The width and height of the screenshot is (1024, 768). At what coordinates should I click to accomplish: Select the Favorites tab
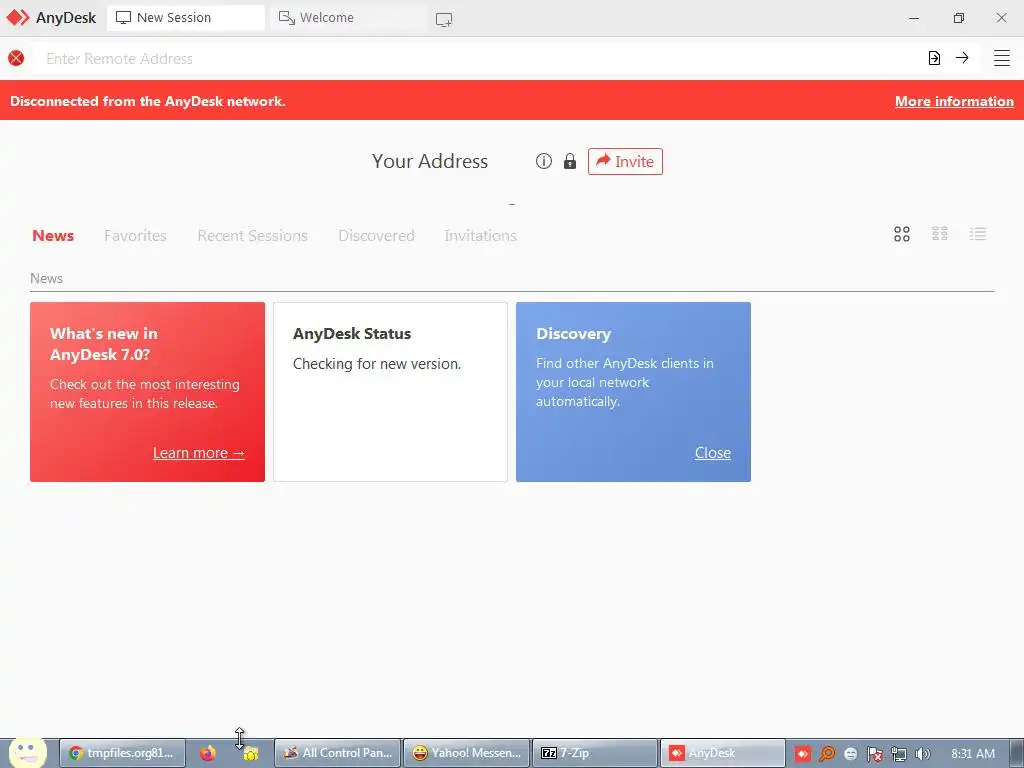pyautogui.click(x=135, y=236)
